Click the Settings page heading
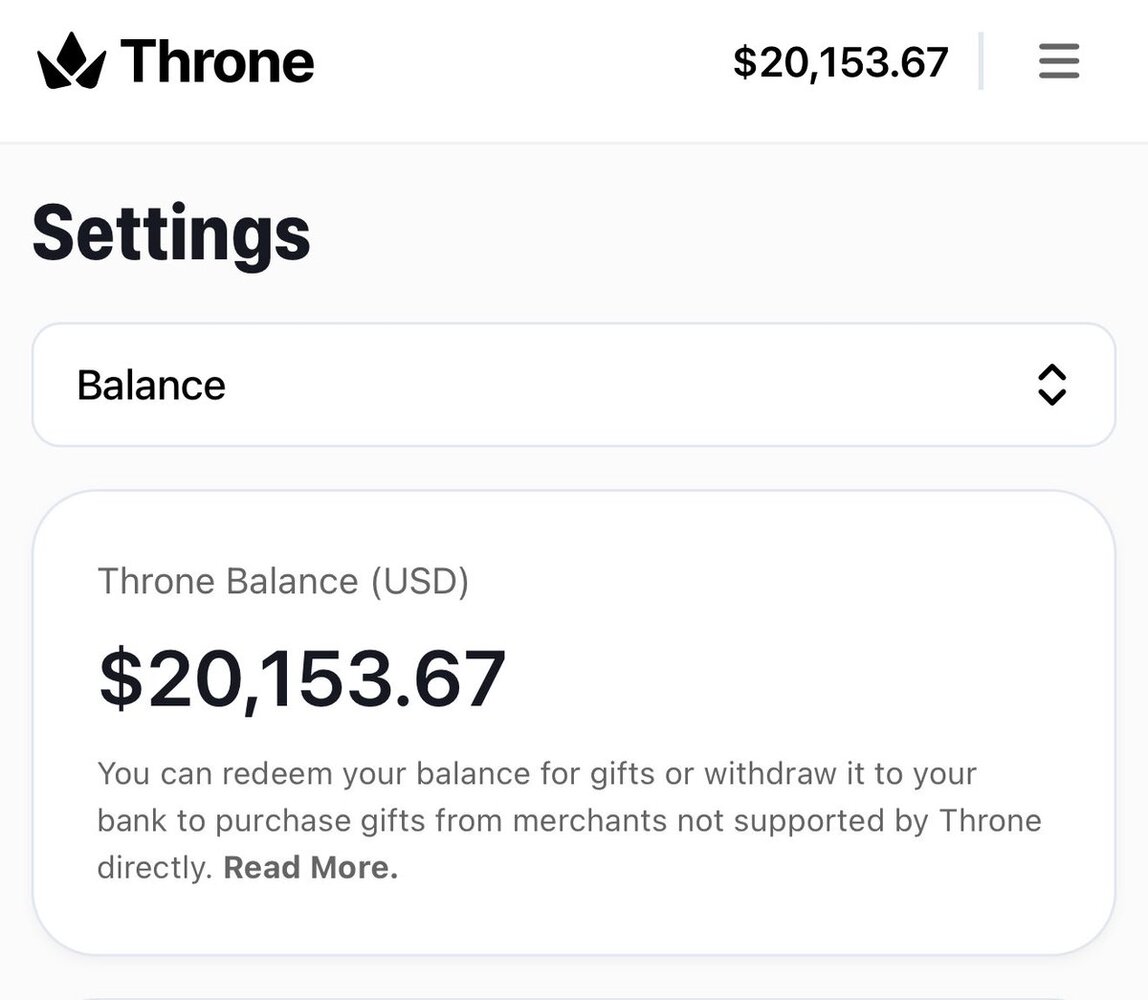Image resolution: width=1148 pixels, height=1000 pixels. 171,233
